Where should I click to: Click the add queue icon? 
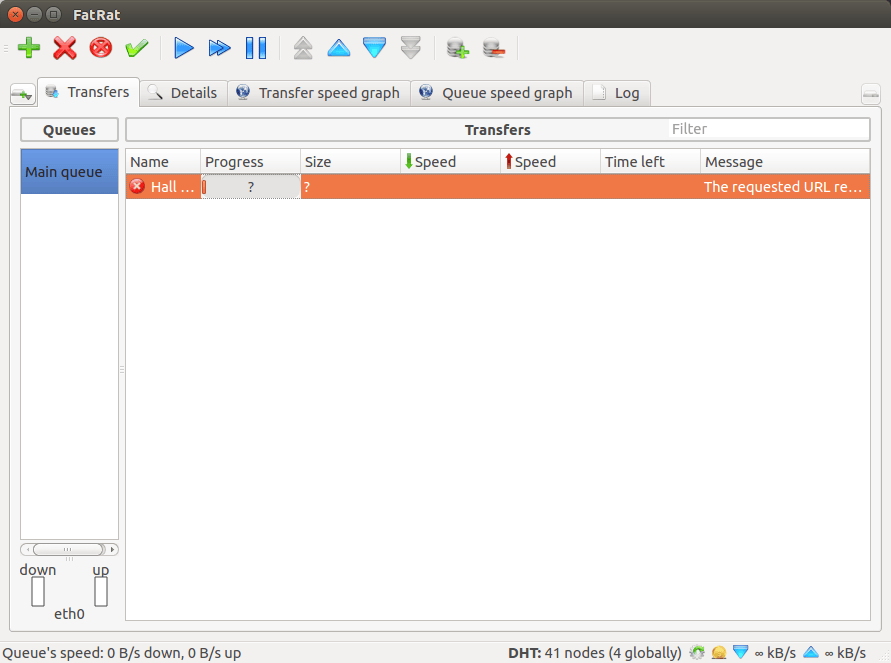457,48
